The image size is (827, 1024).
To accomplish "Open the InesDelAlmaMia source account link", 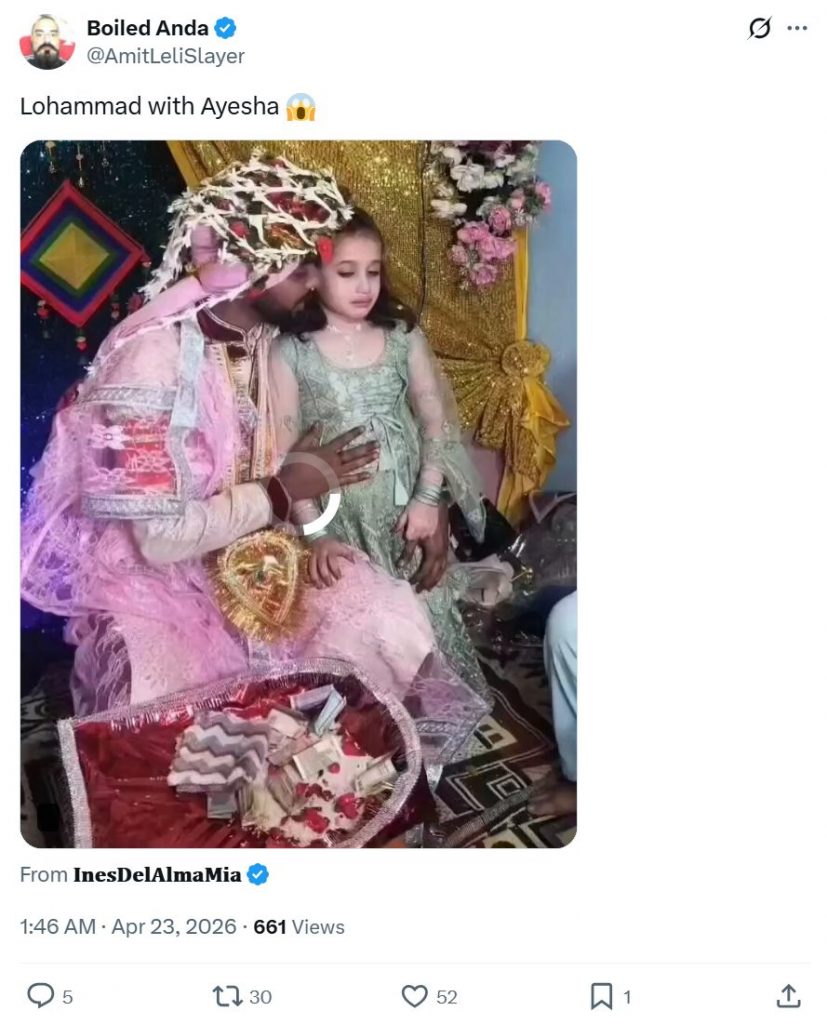I will coord(157,875).
